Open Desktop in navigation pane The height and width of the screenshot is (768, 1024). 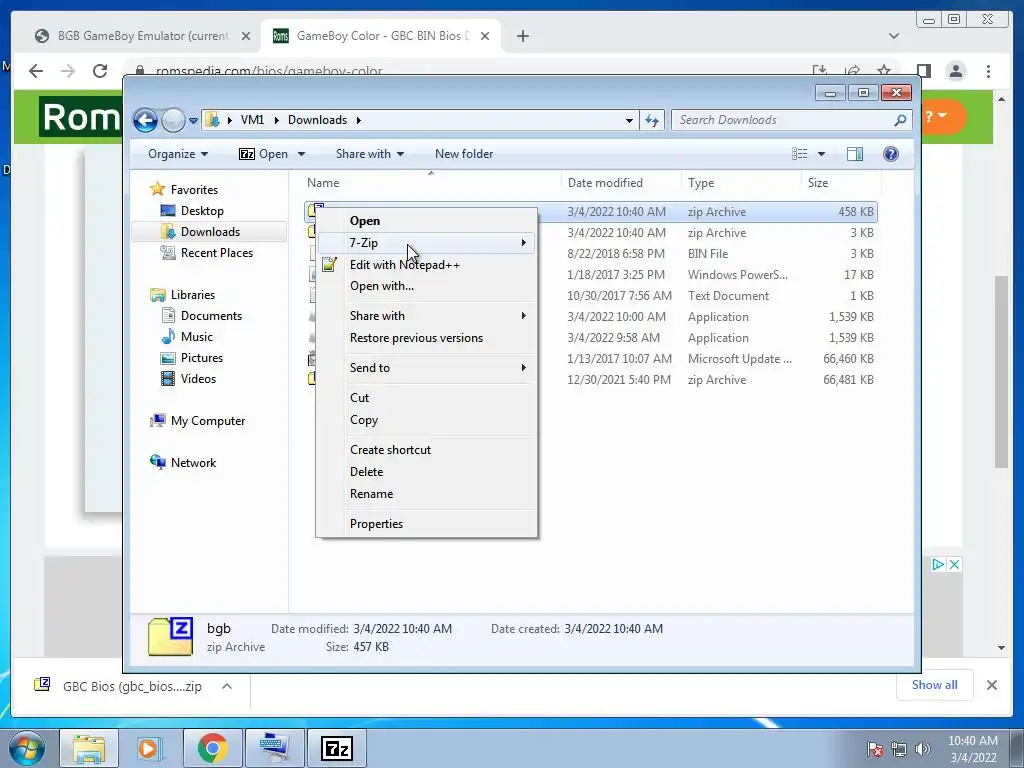coord(202,211)
